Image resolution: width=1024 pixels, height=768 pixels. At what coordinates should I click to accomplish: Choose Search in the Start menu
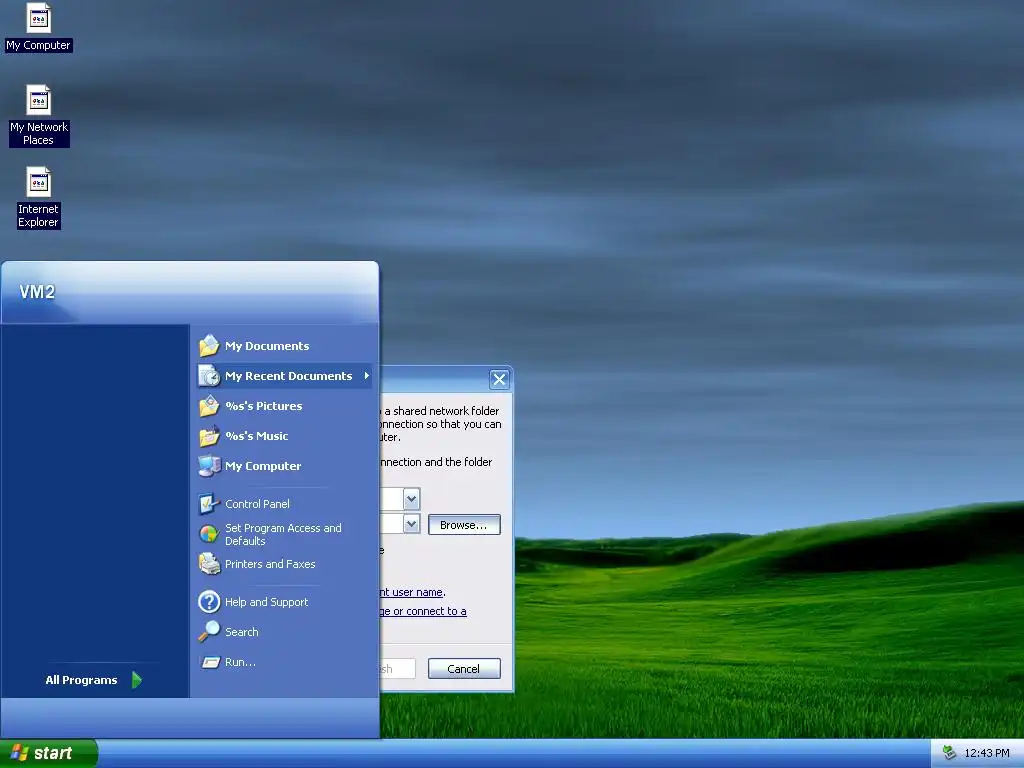[284, 632]
